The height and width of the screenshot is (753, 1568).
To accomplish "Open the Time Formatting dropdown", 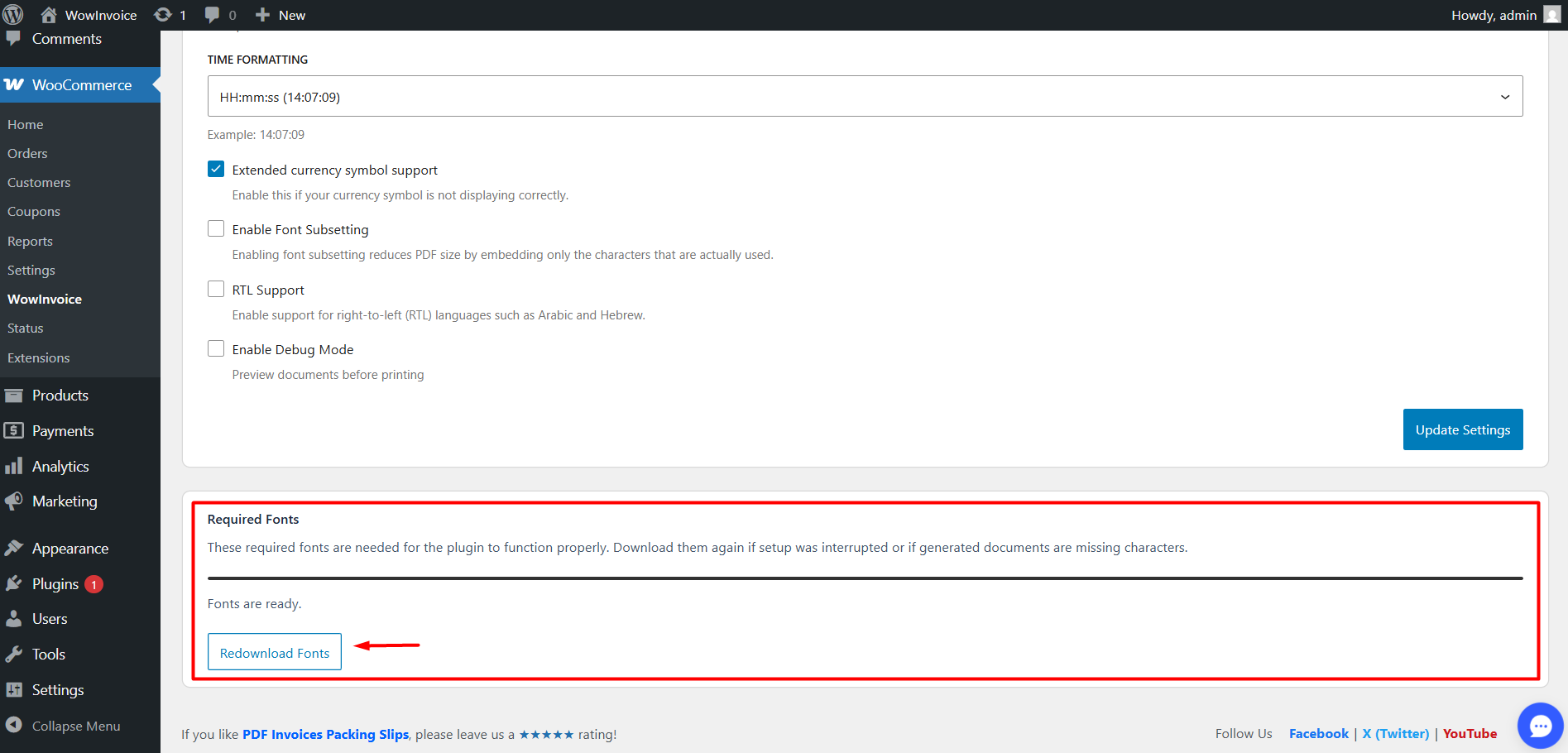I will (865, 97).
